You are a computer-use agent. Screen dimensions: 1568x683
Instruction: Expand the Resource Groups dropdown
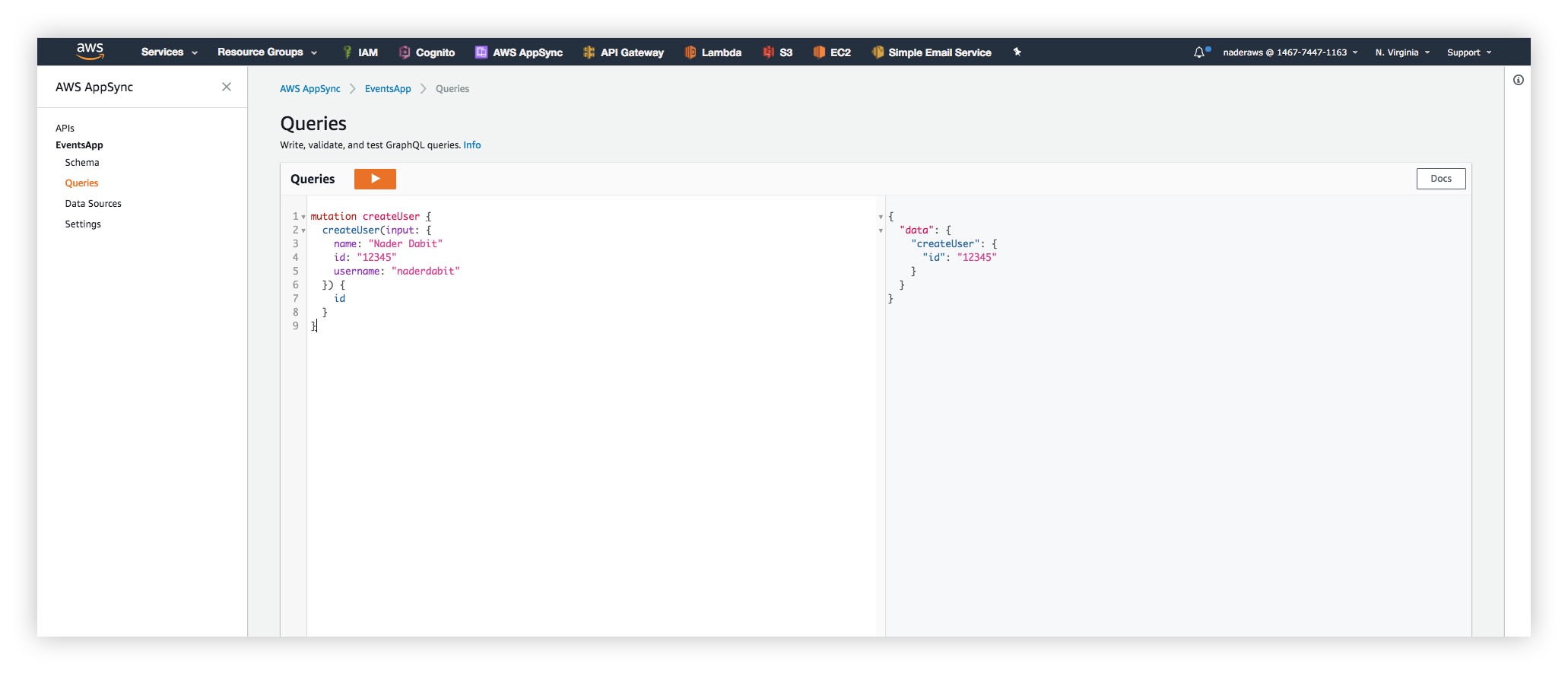267,52
